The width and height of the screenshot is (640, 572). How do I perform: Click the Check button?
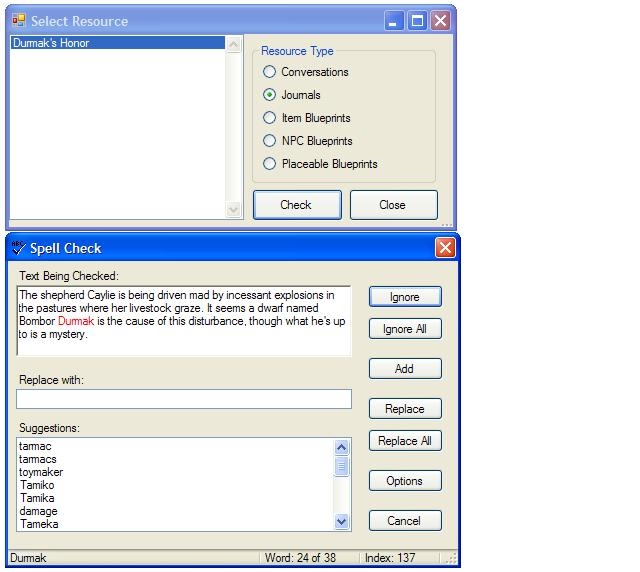(295, 205)
